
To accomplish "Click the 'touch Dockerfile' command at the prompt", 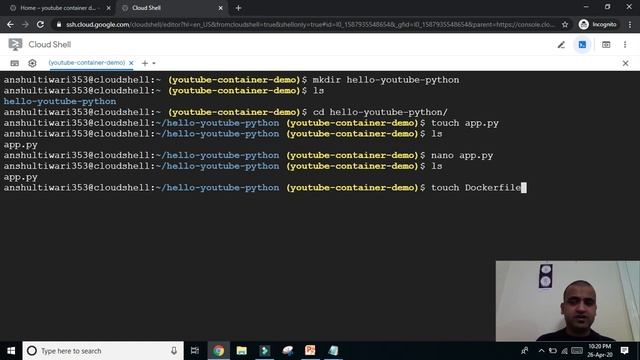I will 476,187.
